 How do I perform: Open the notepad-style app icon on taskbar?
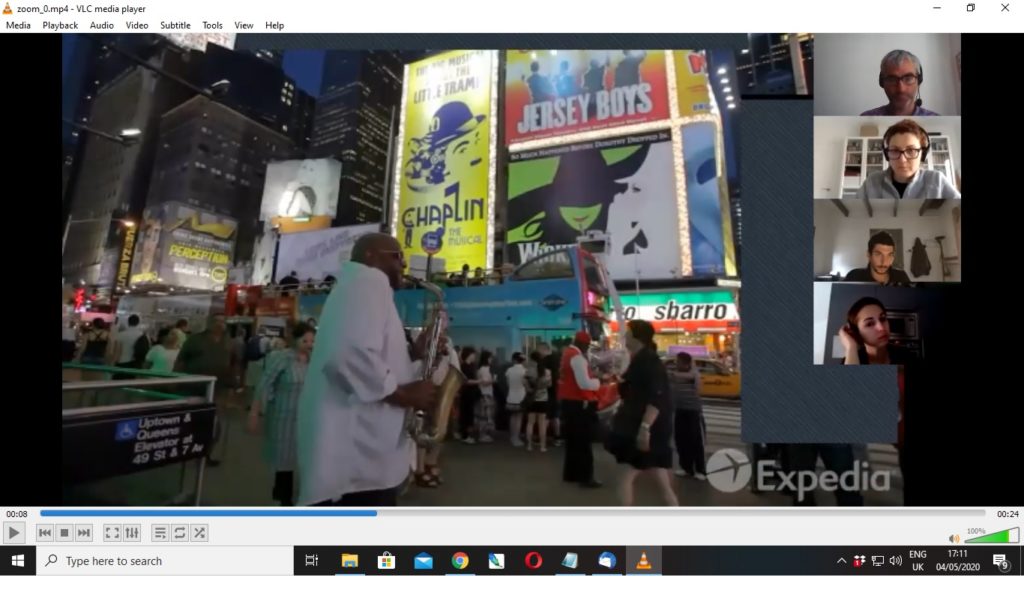569,561
